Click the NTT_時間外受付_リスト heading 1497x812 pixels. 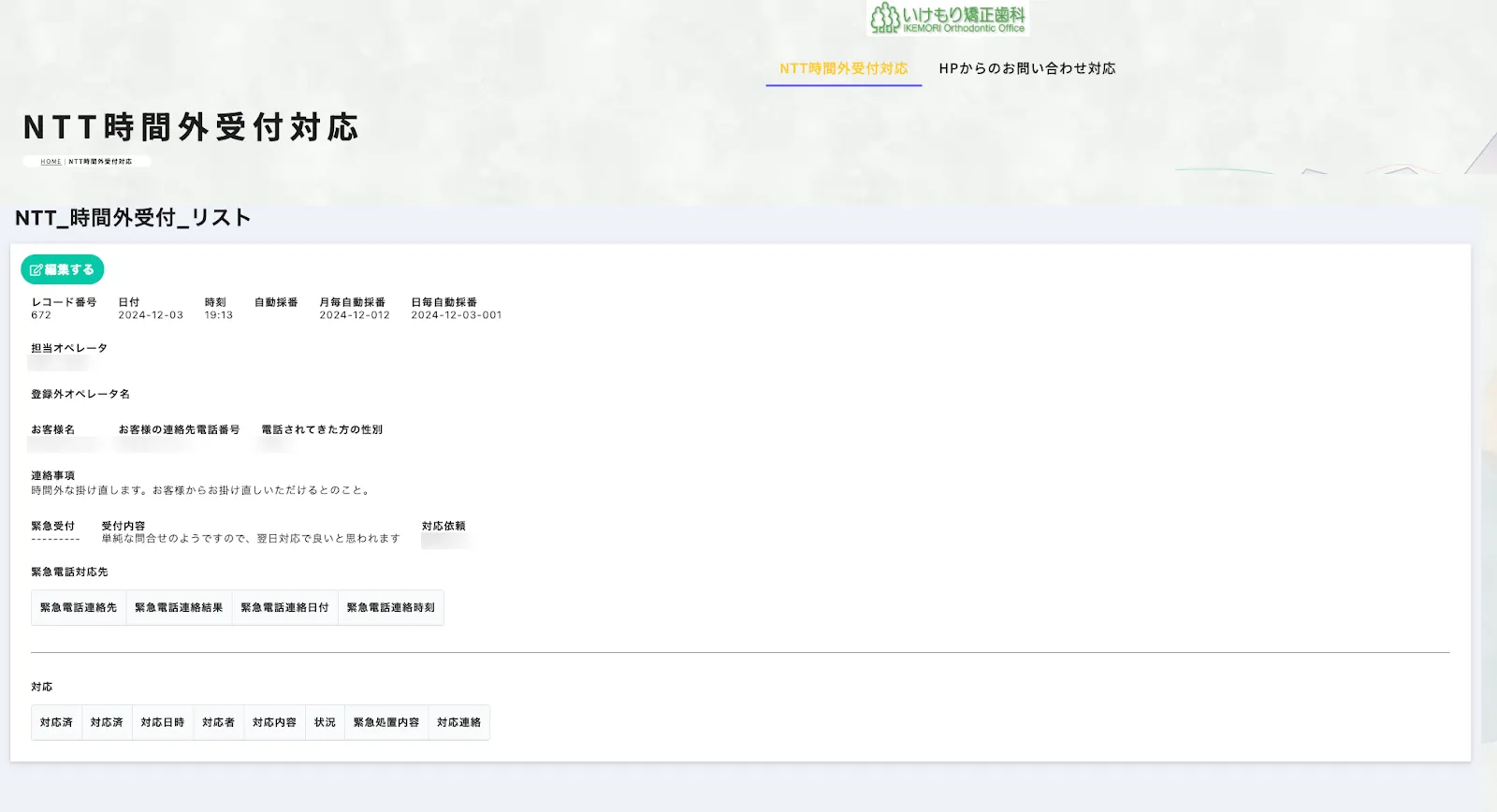point(133,218)
